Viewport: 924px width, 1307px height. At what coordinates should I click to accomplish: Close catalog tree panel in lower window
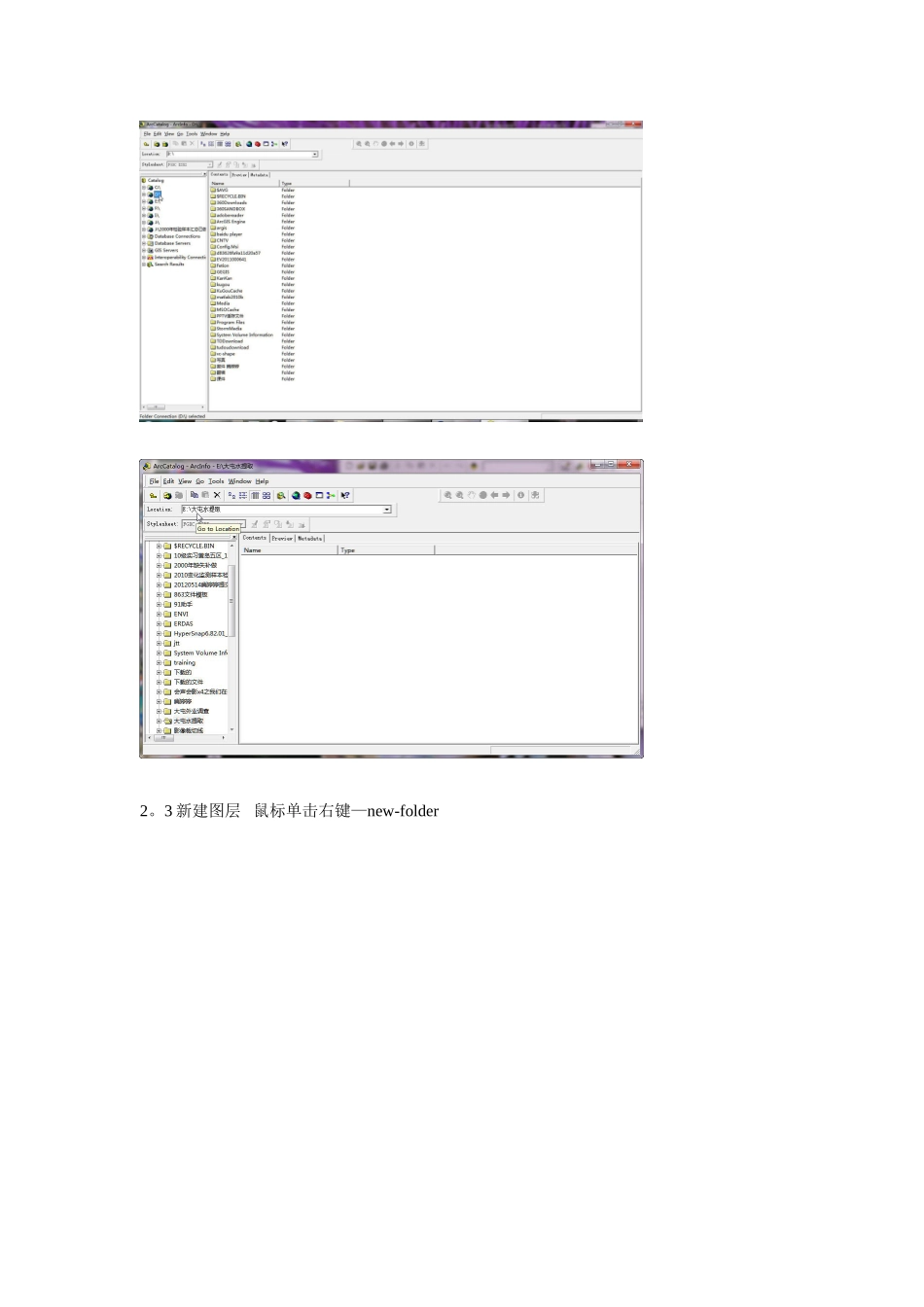[x=233, y=537]
